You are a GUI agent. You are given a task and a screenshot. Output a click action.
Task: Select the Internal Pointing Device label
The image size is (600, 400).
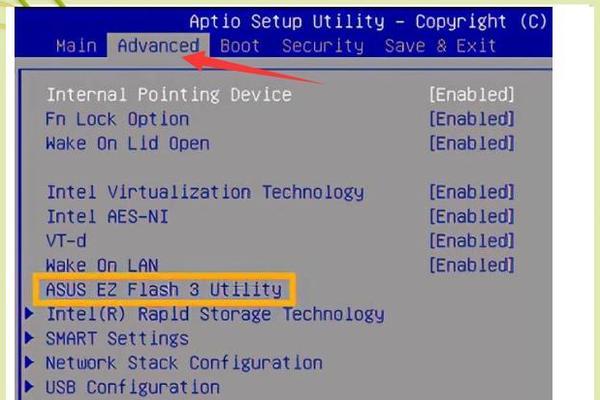tap(169, 95)
